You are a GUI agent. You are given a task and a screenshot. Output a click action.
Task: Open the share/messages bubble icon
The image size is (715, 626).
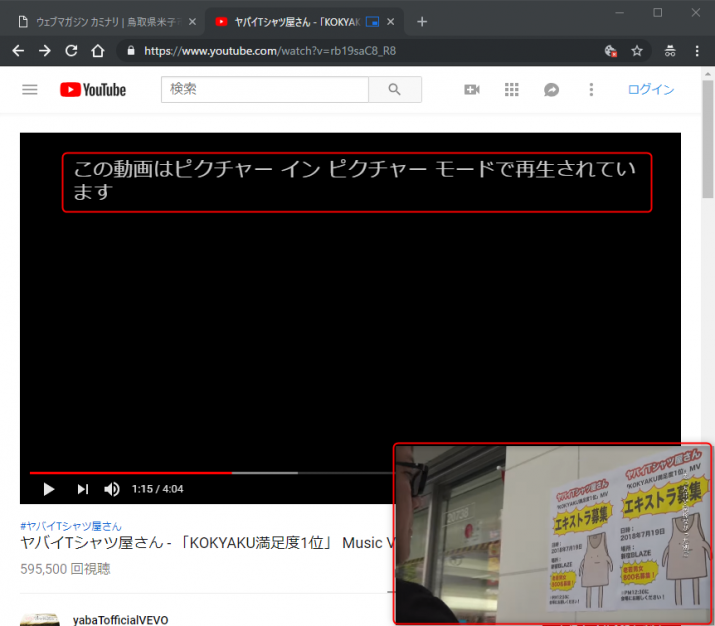click(551, 90)
